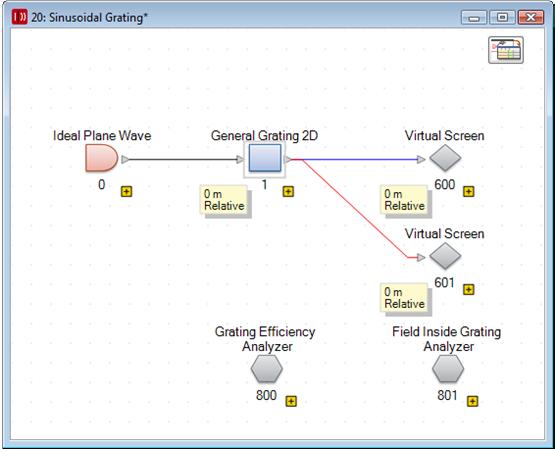Screen dimensions: 555x452
Task: Expand plus box beside Virtual Screen 601
Action: pos(469,290)
